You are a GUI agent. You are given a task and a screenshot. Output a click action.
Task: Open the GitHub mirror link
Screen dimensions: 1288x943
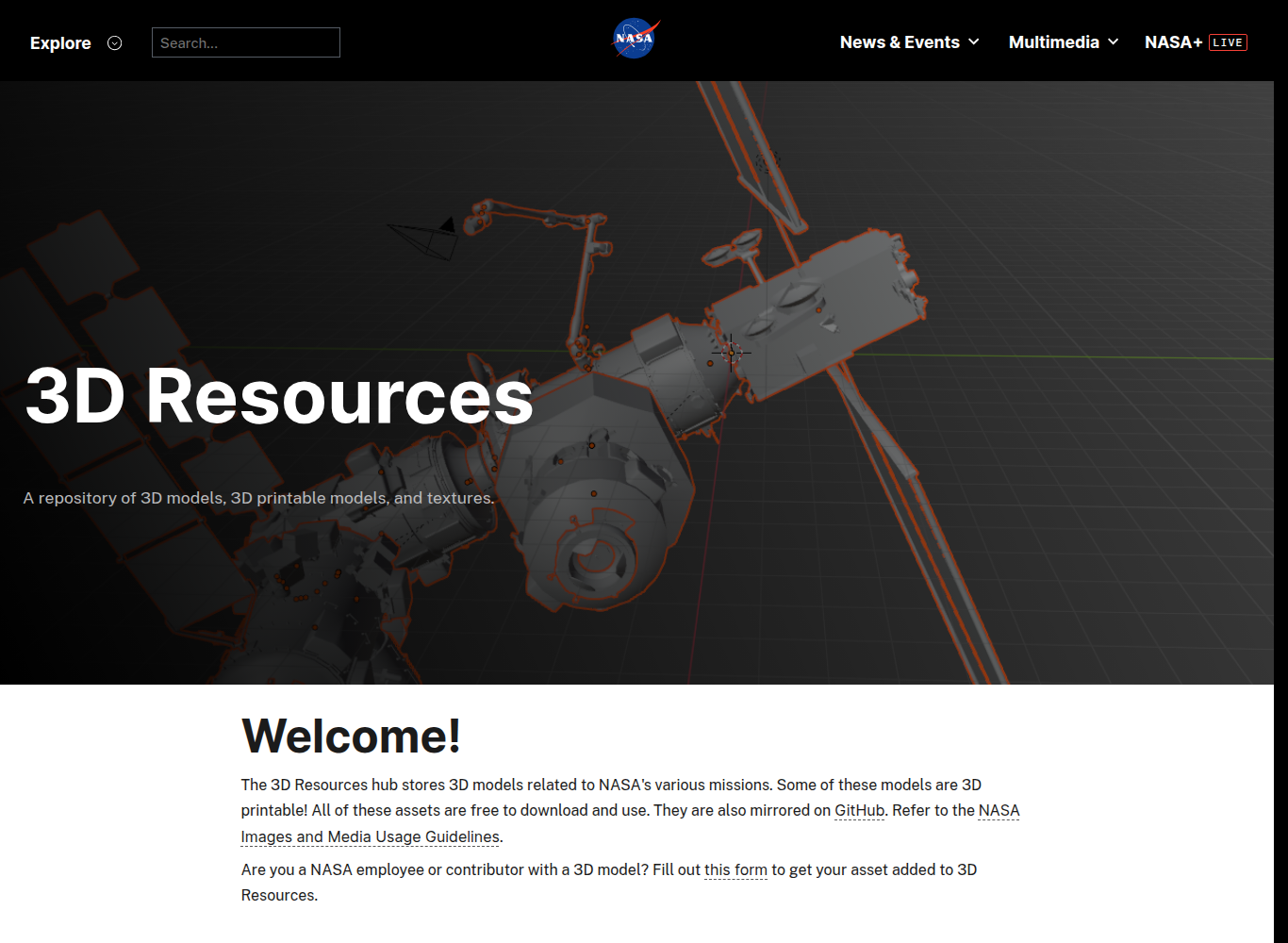[860, 811]
